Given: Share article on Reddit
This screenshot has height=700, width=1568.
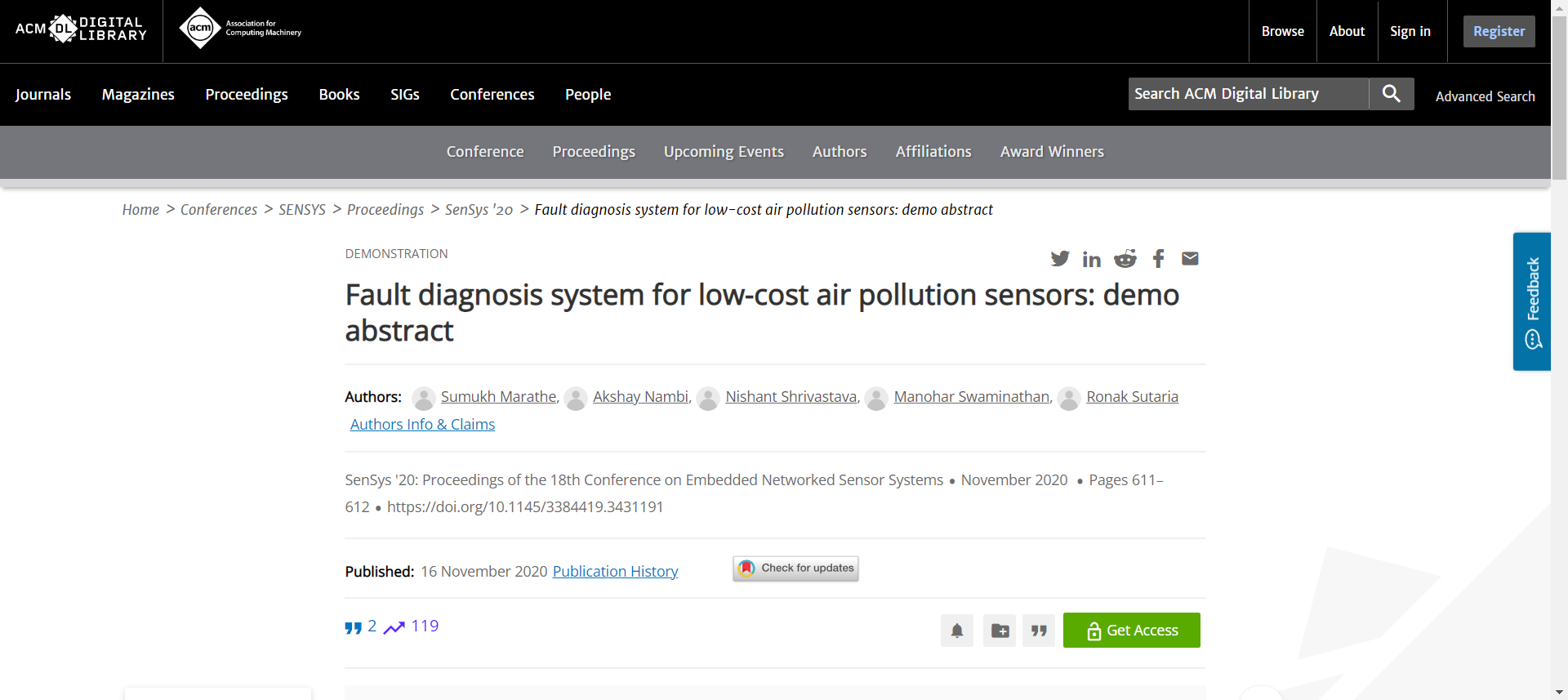Looking at the screenshot, I should [x=1125, y=259].
